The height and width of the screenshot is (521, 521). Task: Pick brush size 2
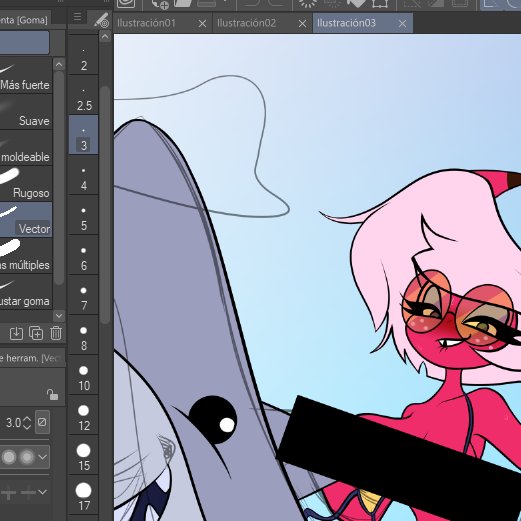coord(83,55)
